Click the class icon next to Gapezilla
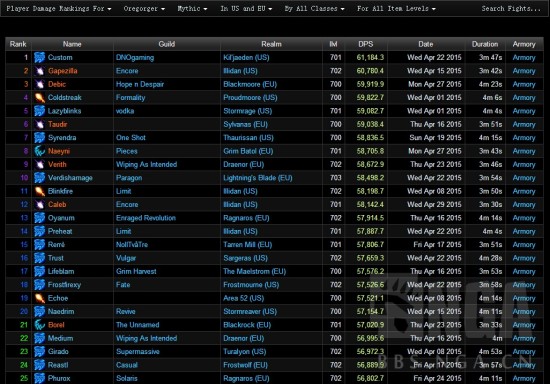Image resolution: width=550 pixels, height=384 pixels. [40, 71]
